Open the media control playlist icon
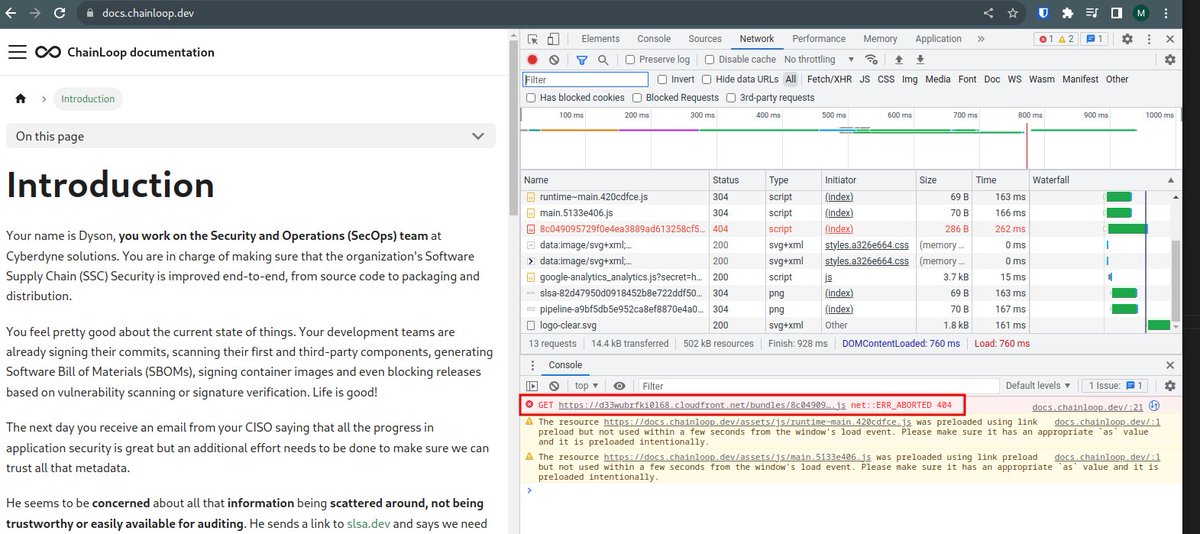The width and height of the screenshot is (1200, 534). point(1092,14)
